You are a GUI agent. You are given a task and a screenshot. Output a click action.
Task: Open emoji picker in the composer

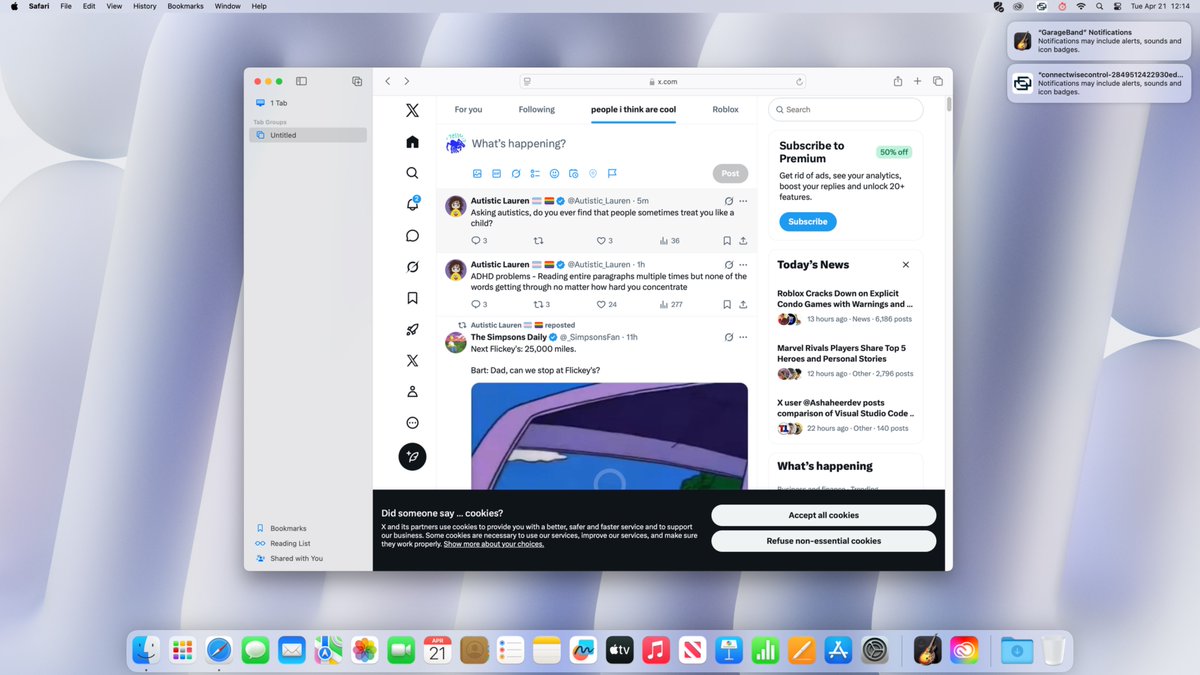[x=554, y=173]
